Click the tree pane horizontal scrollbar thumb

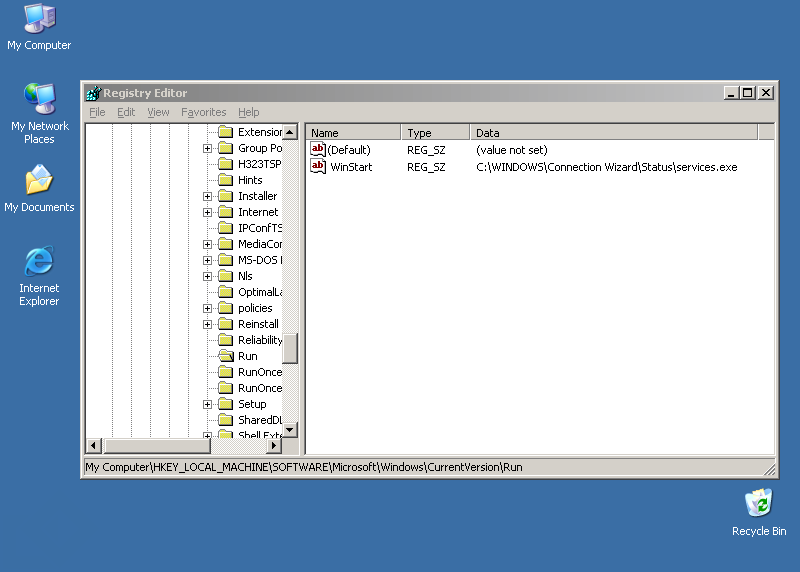click(157, 445)
